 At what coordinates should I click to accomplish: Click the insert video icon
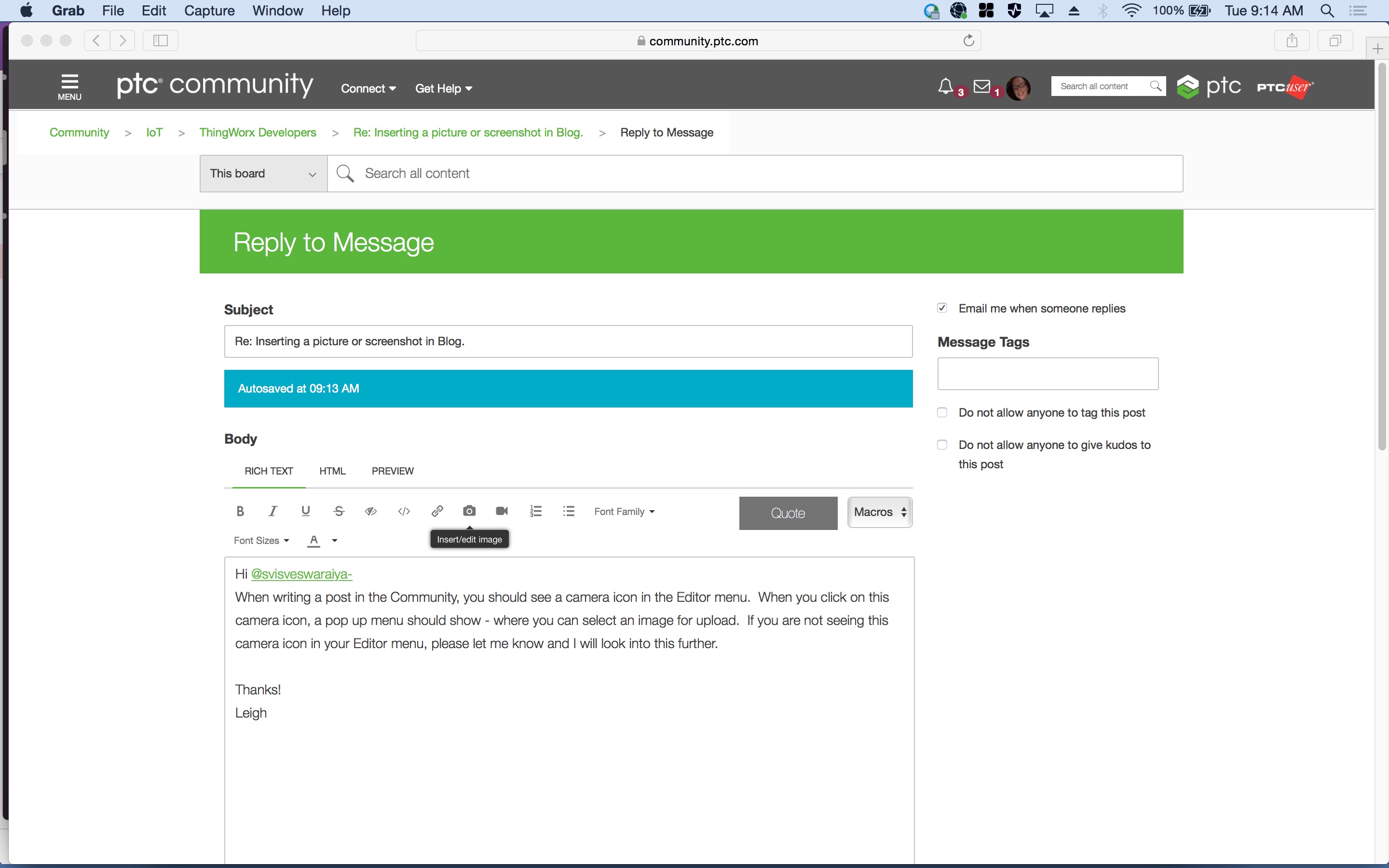(502, 511)
